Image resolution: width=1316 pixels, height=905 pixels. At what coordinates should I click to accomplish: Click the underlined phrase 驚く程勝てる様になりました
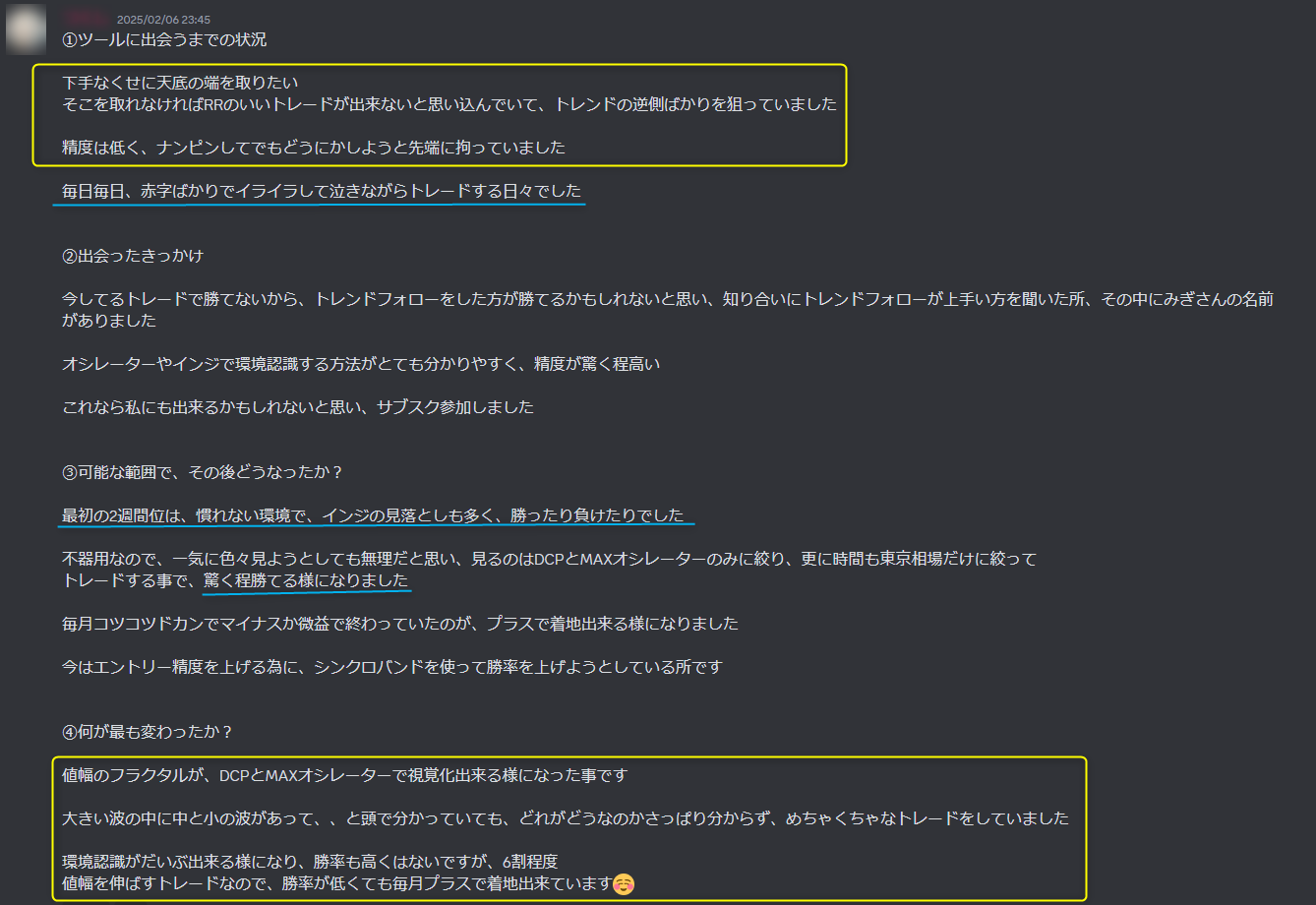click(x=306, y=580)
